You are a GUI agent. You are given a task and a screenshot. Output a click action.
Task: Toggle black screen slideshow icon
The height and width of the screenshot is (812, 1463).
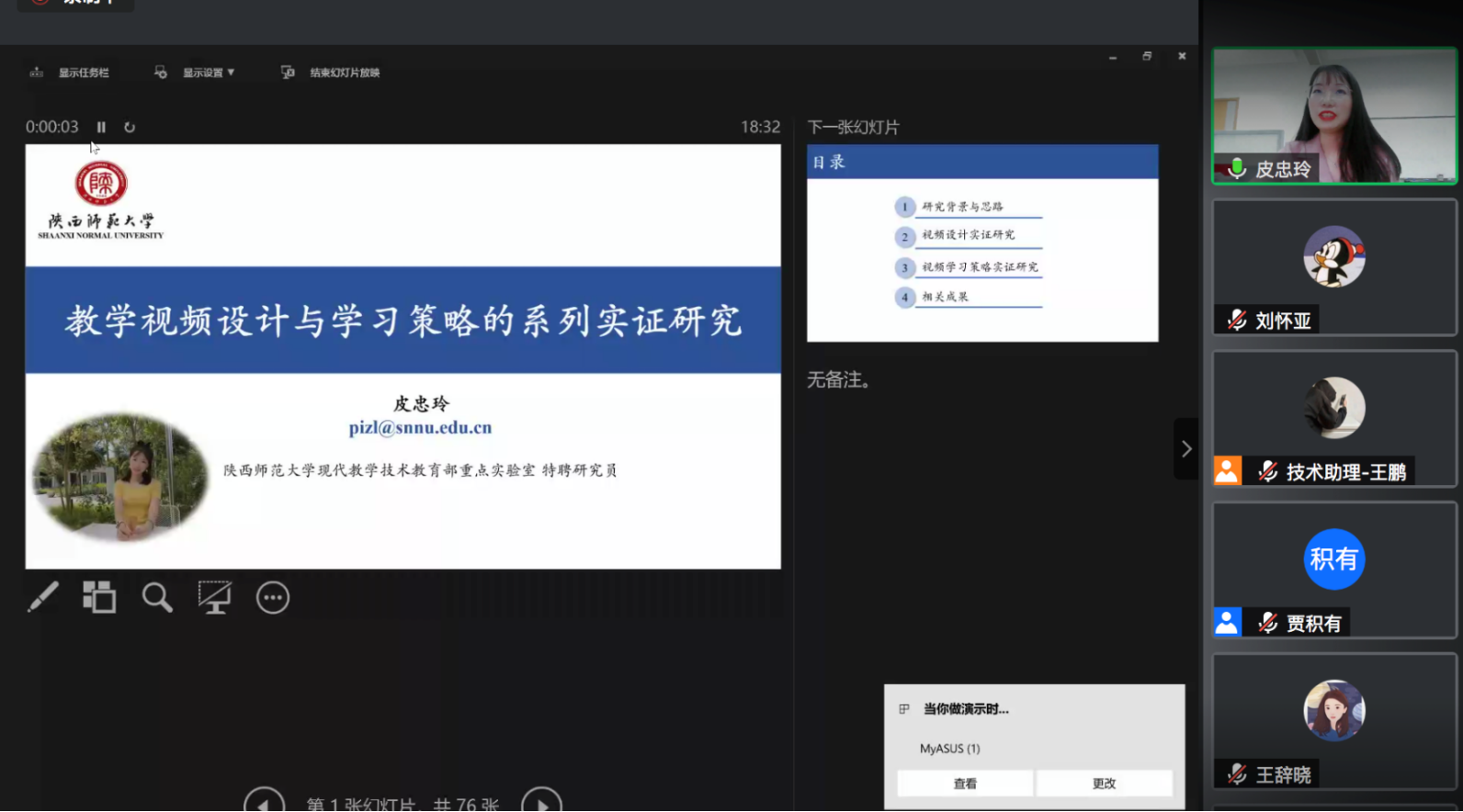pos(215,597)
